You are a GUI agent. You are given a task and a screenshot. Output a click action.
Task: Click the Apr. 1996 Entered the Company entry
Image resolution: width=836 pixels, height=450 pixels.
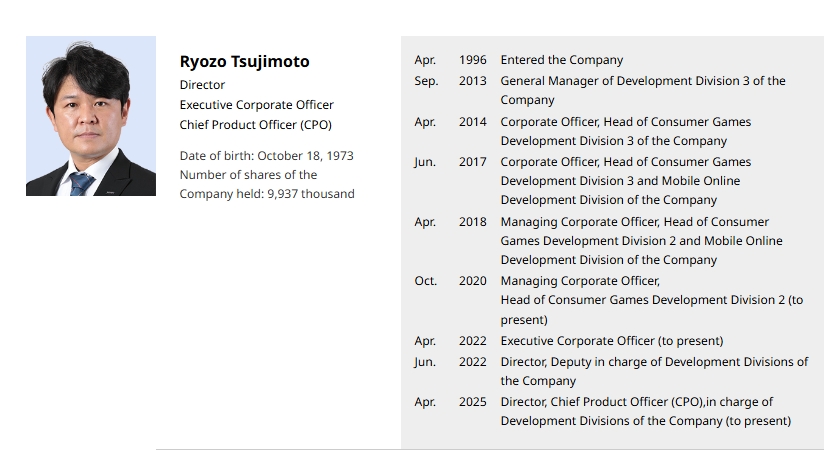pyautogui.click(x=518, y=60)
